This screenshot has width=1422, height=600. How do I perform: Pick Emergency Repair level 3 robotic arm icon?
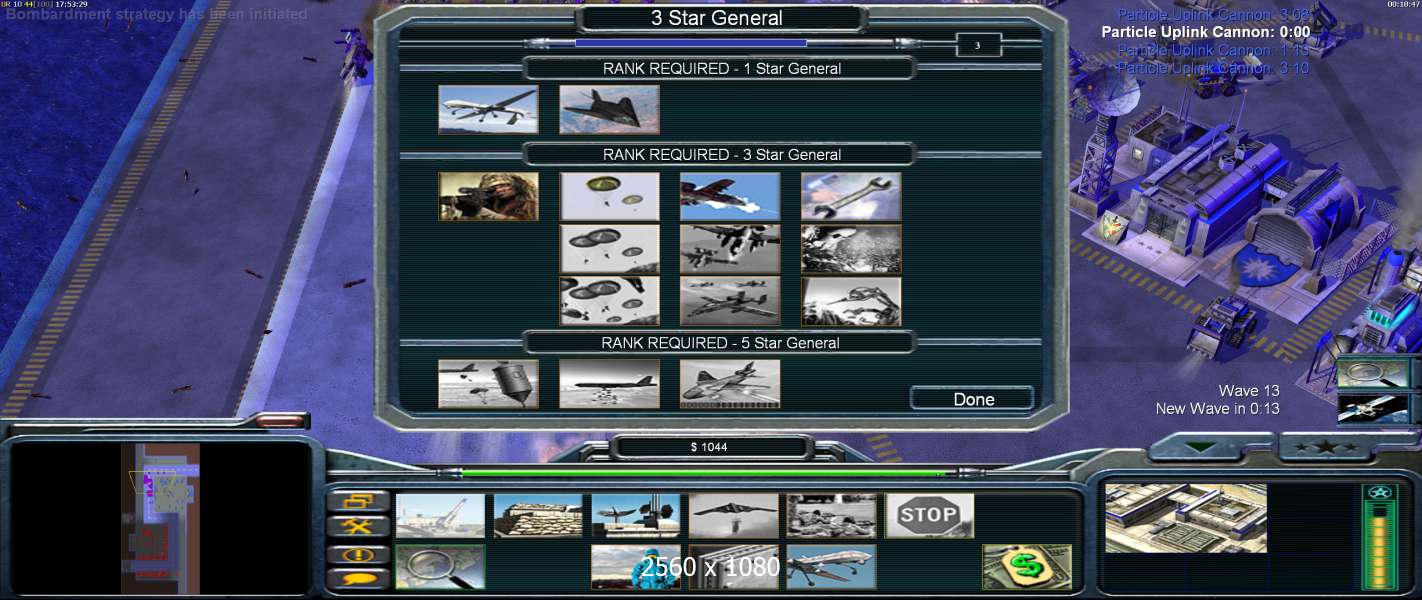tap(851, 301)
